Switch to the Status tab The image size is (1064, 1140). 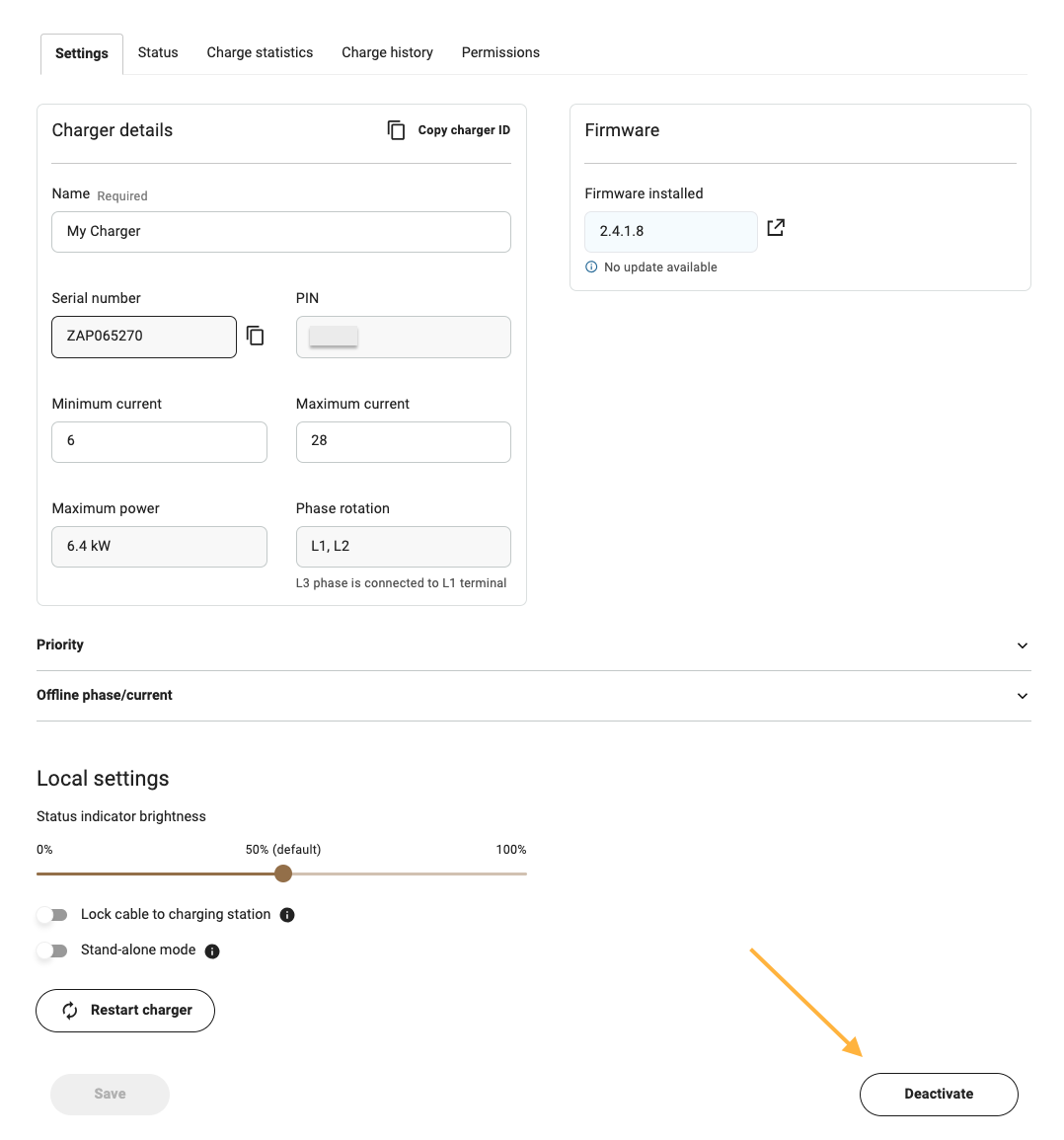[x=158, y=52]
